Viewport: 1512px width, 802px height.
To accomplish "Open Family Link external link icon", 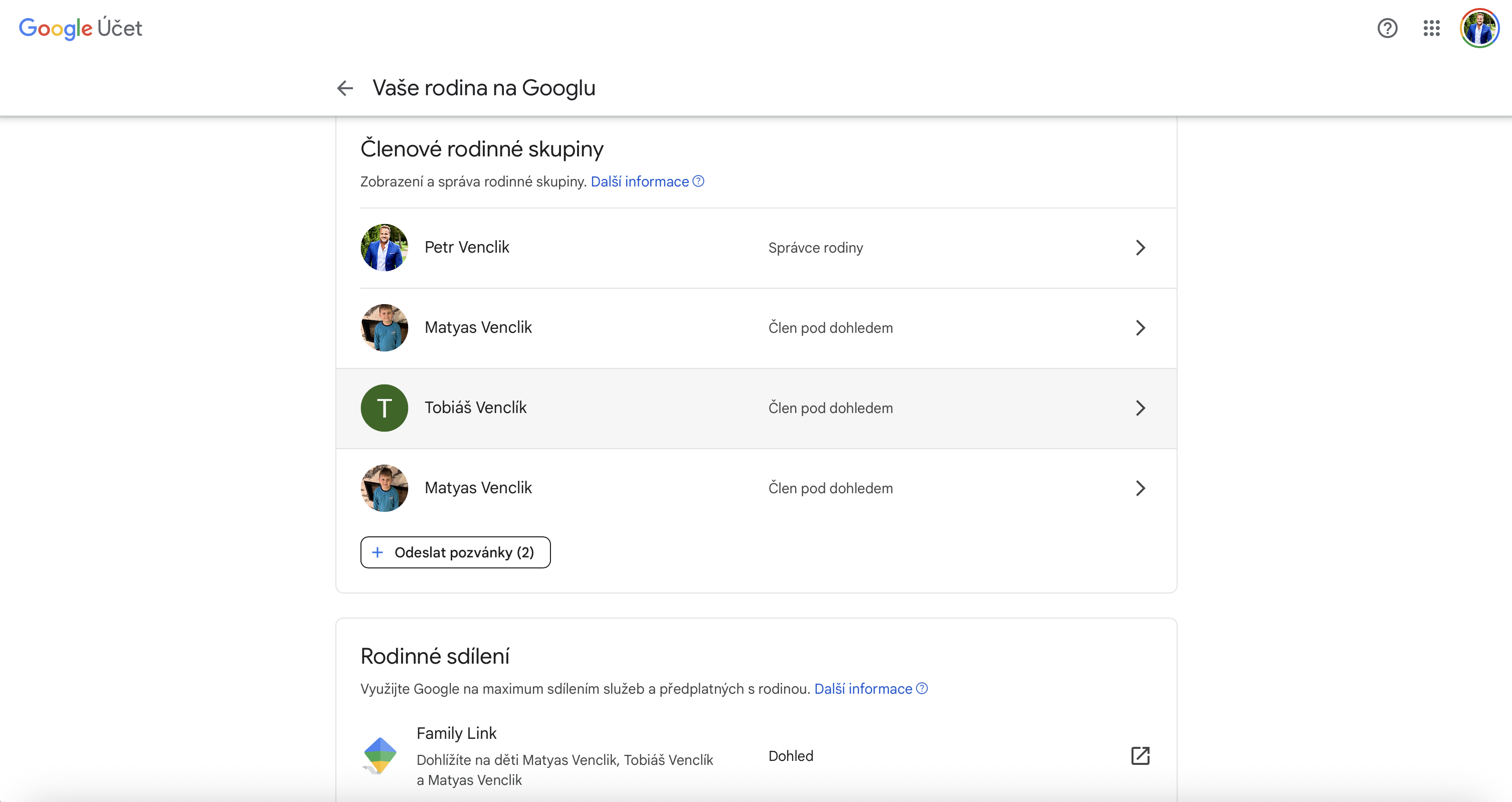I will pyautogui.click(x=1140, y=756).
